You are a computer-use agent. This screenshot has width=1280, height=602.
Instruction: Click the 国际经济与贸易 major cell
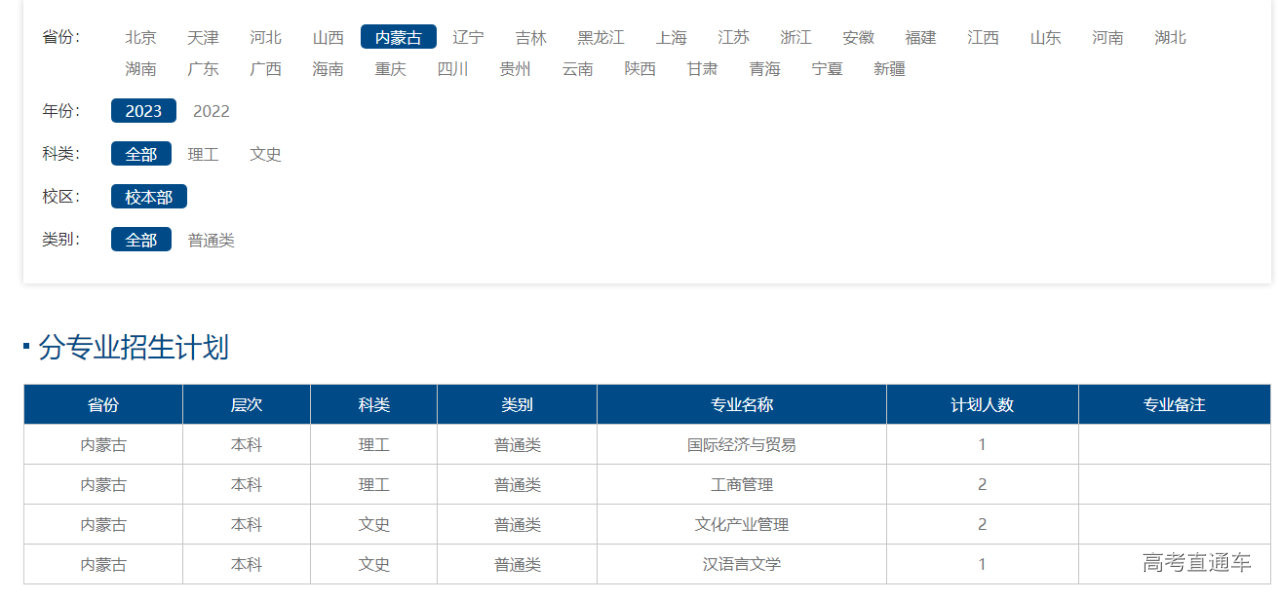(x=741, y=445)
